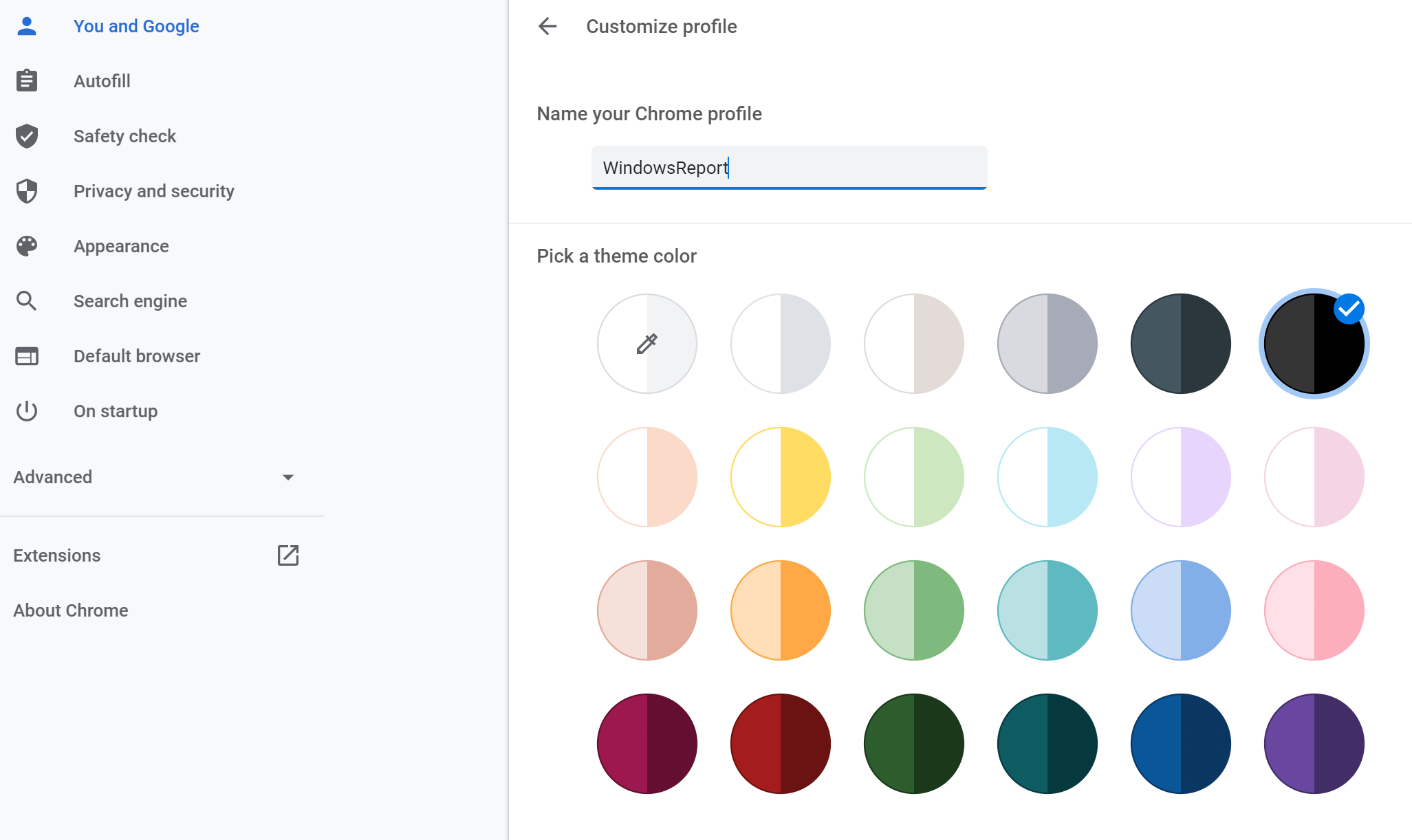Select the navy blue theme color swatch
1412x840 pixels.
tap(1180, 740)
